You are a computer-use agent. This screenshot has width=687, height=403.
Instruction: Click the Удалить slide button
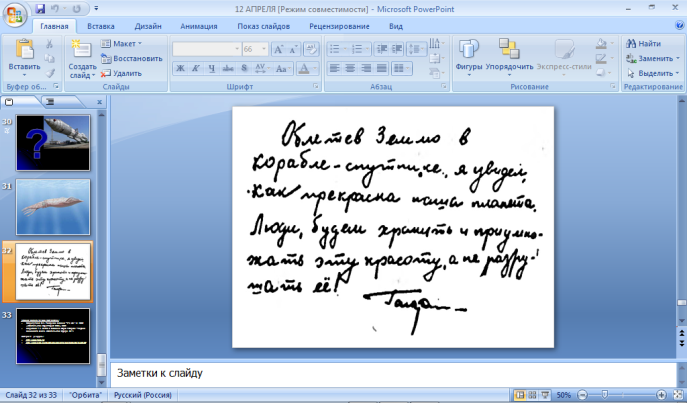[x=121, y=73]
